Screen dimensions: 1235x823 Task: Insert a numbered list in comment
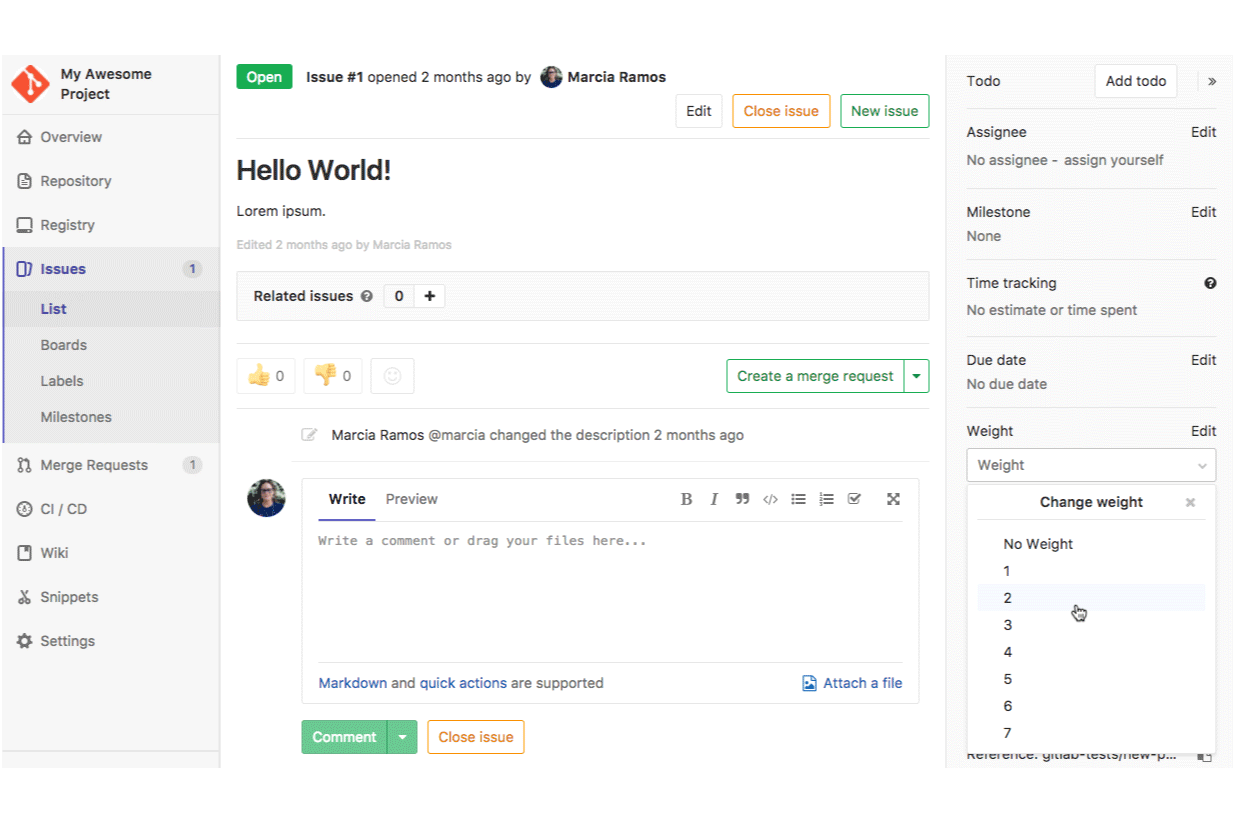[826, 499]
